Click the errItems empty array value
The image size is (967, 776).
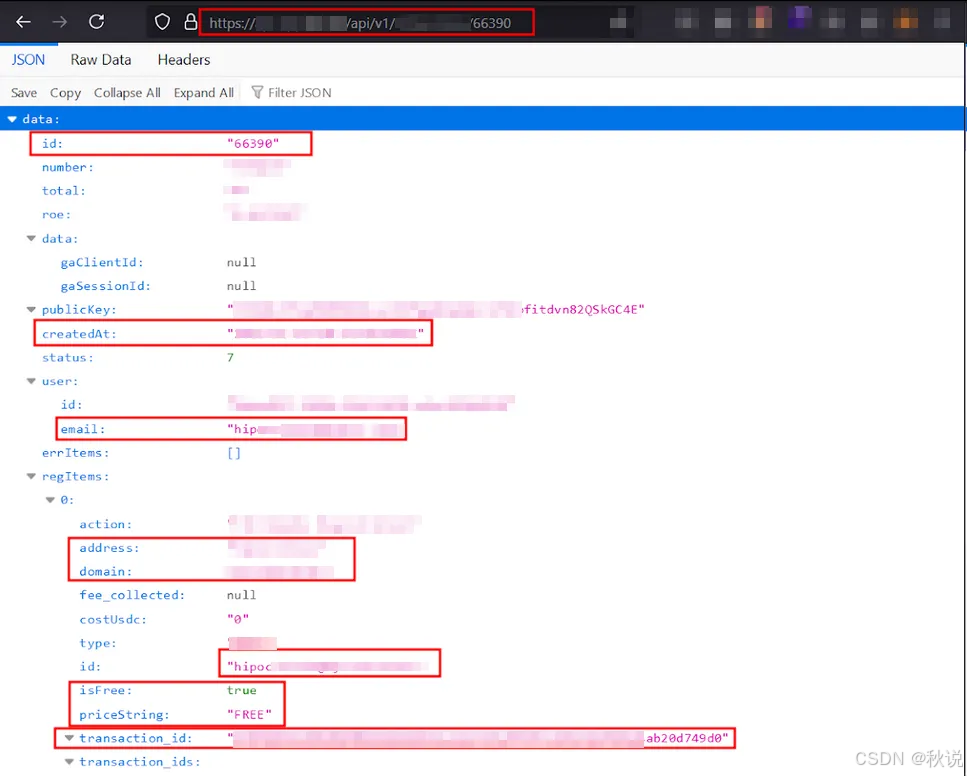click(234, 453)
